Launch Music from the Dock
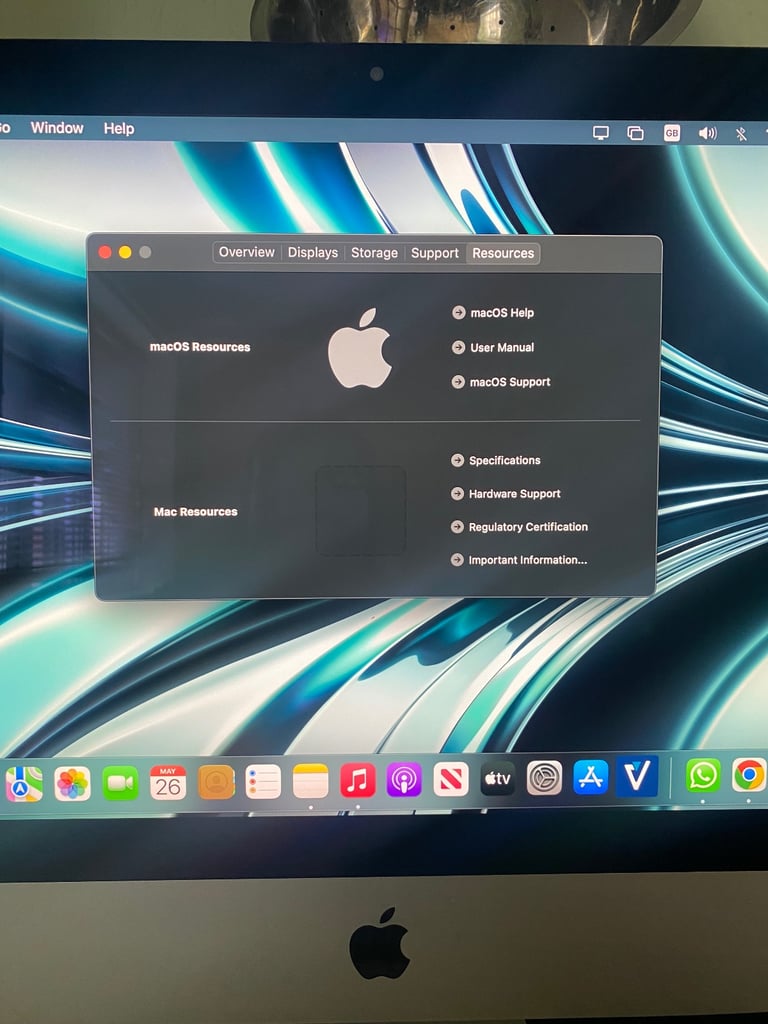This screenshot has height=1024, width=768. tap(357, 780)
